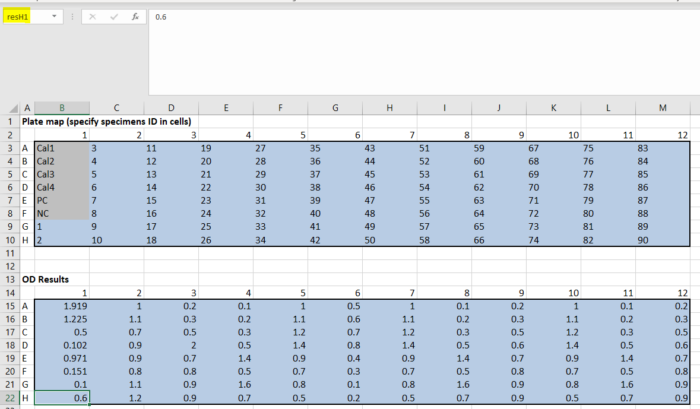The height and width of the screenshot is (409, 700).
Task: Select column header M
Action: (x=663, y=108)
